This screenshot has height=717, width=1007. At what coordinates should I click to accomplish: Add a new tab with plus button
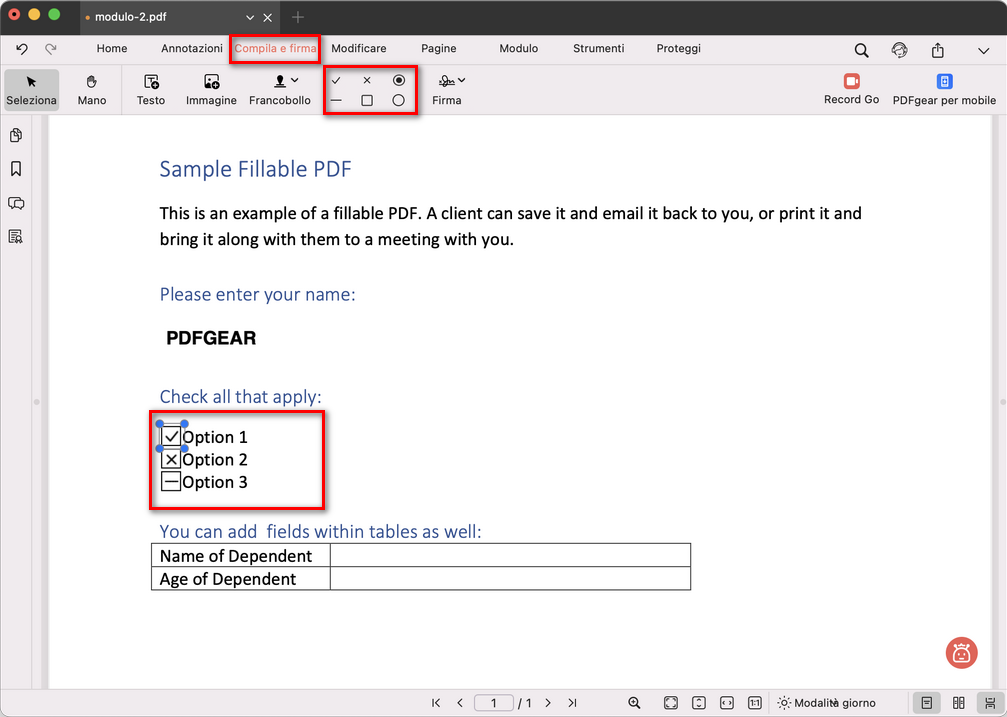click(297, 17)
